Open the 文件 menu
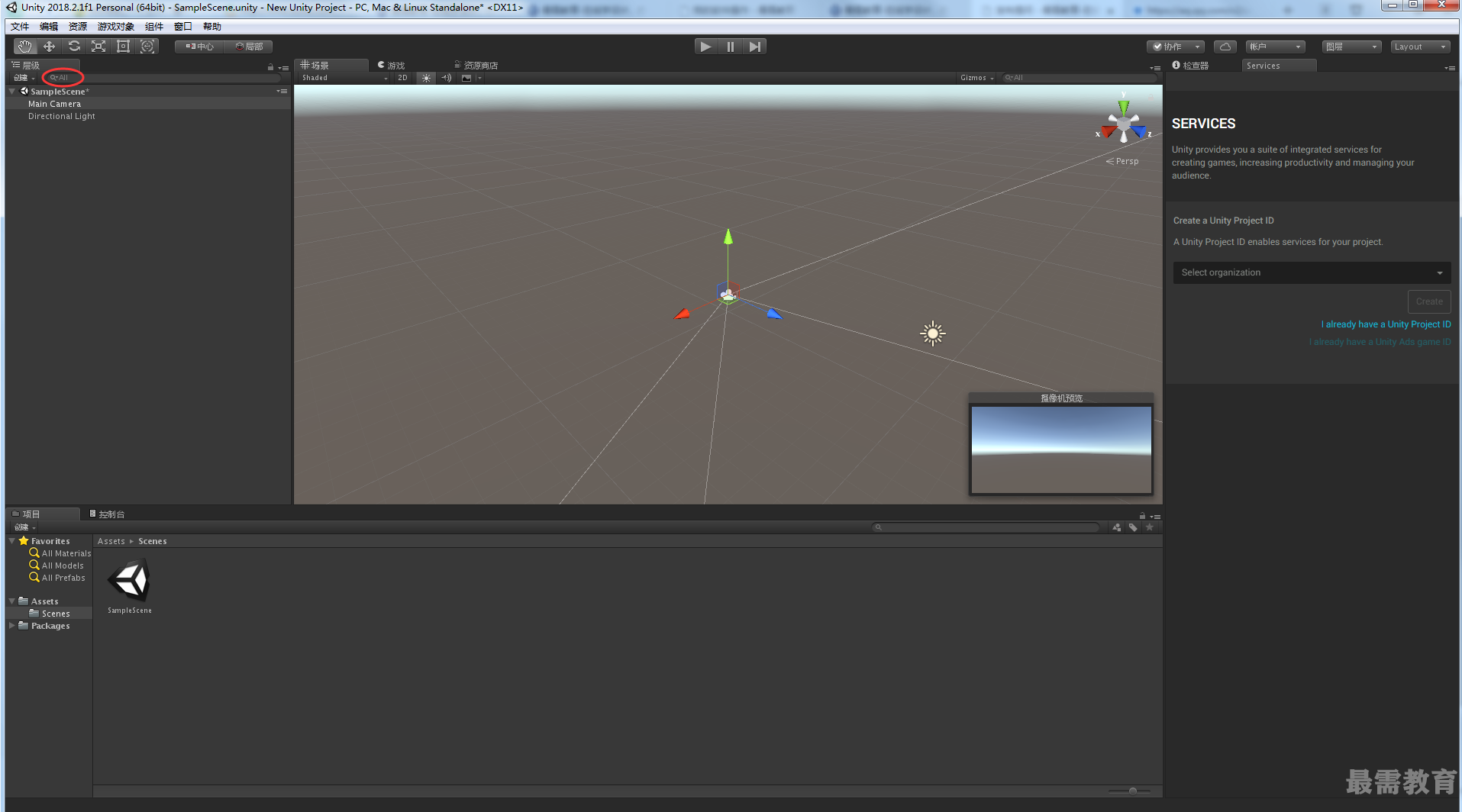1462x812 pixels. [x=20, y=27]
